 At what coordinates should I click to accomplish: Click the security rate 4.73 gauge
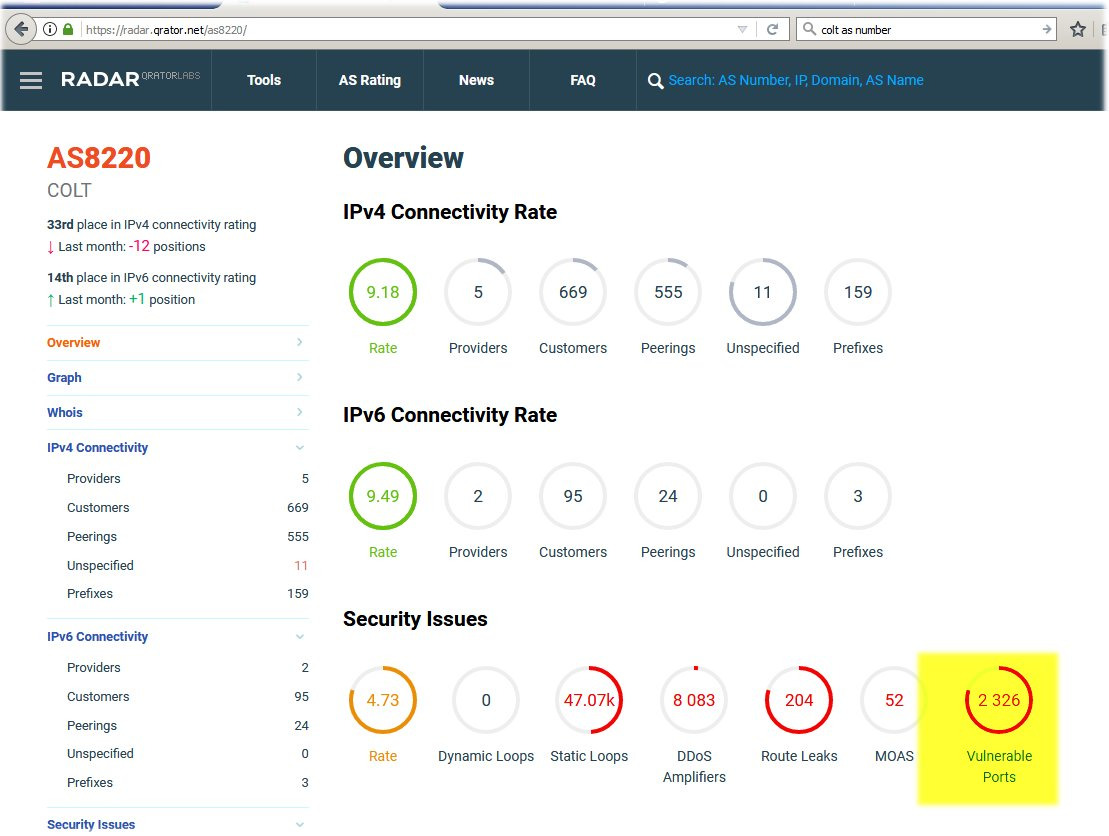point(383,700)
